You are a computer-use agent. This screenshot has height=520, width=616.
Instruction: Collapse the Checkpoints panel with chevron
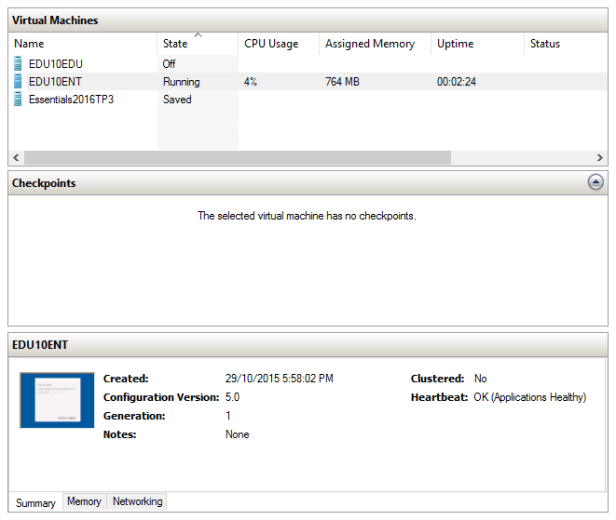click(595, 183)
